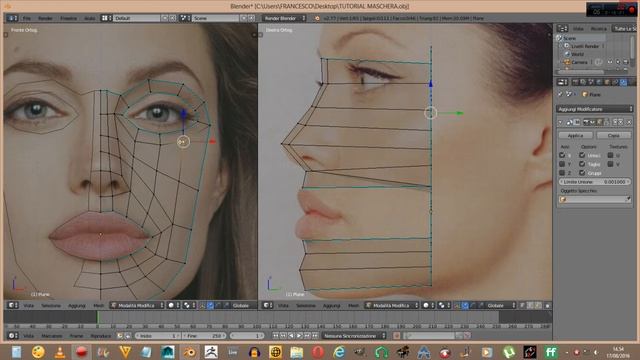Click timeline editor type icon
This screenshot has height=360, width=640.
pos(13,336)
